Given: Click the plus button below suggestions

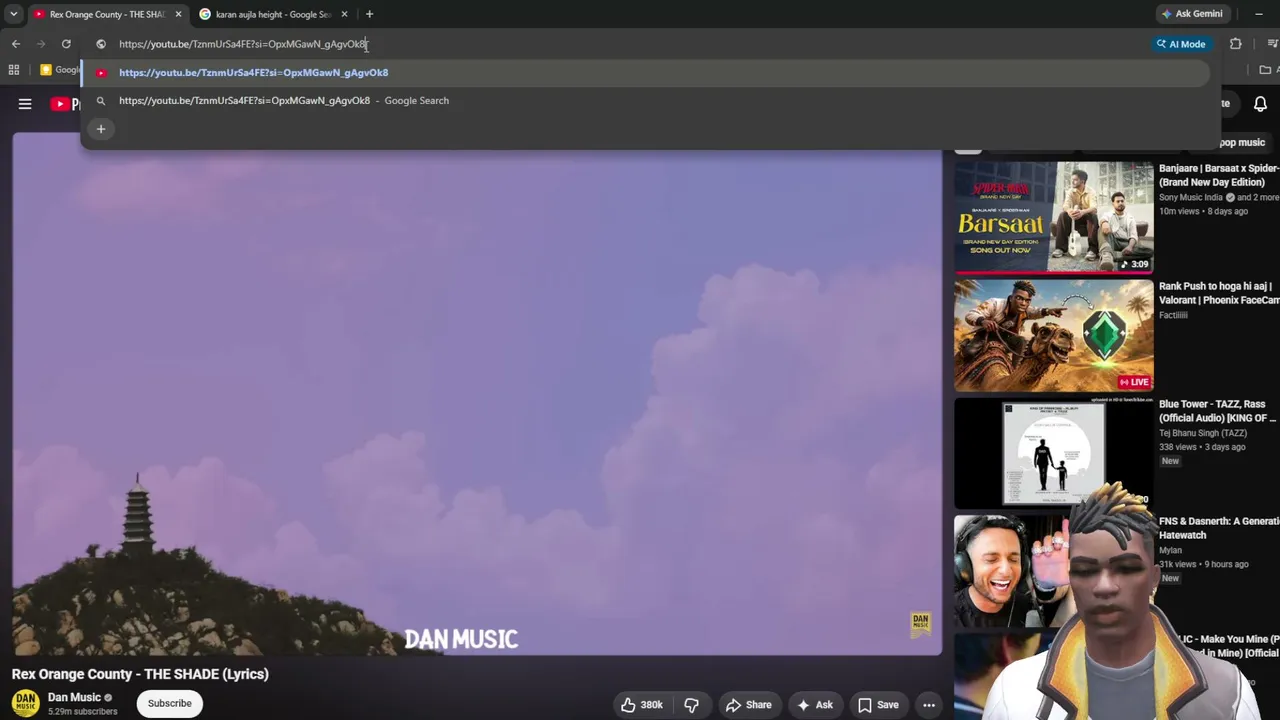Looking at the screenshot, I should pos(101,129).
